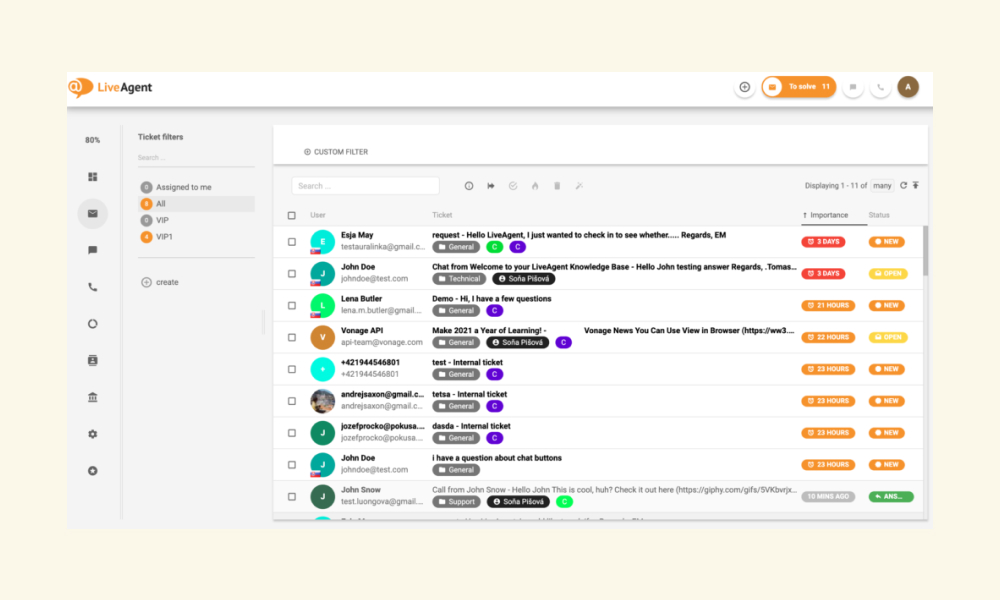Click the 'ANS...' status on John Snow ticket
The height and width of the screenshot is (600, 1000).
point(891,497)
